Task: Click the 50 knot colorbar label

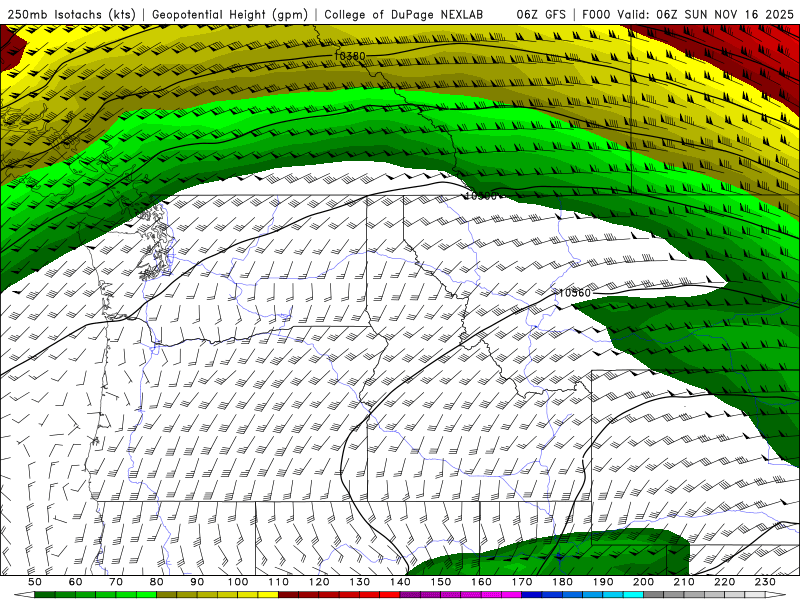Action: pos(34,582)
